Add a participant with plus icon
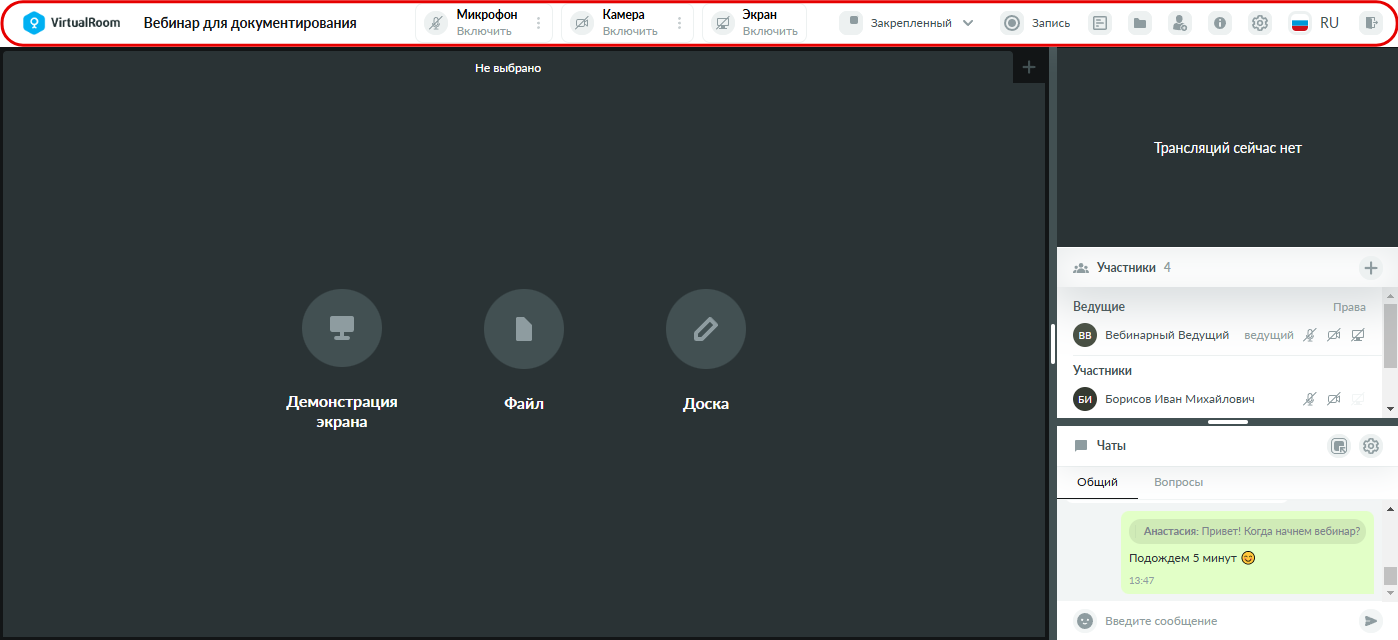This screenshot has height=640, width=1398. [1371, 268]
